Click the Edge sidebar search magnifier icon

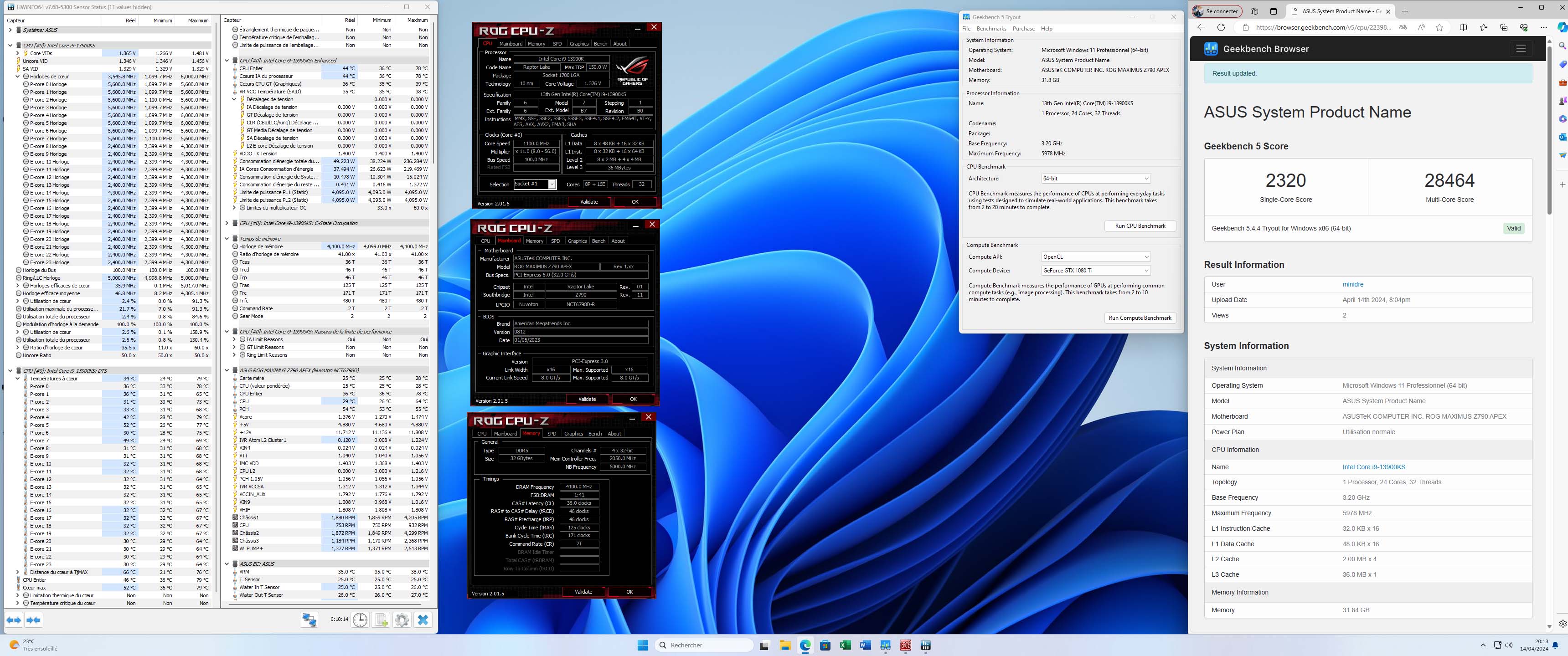pyautogui.click(x=1562, y=46)
